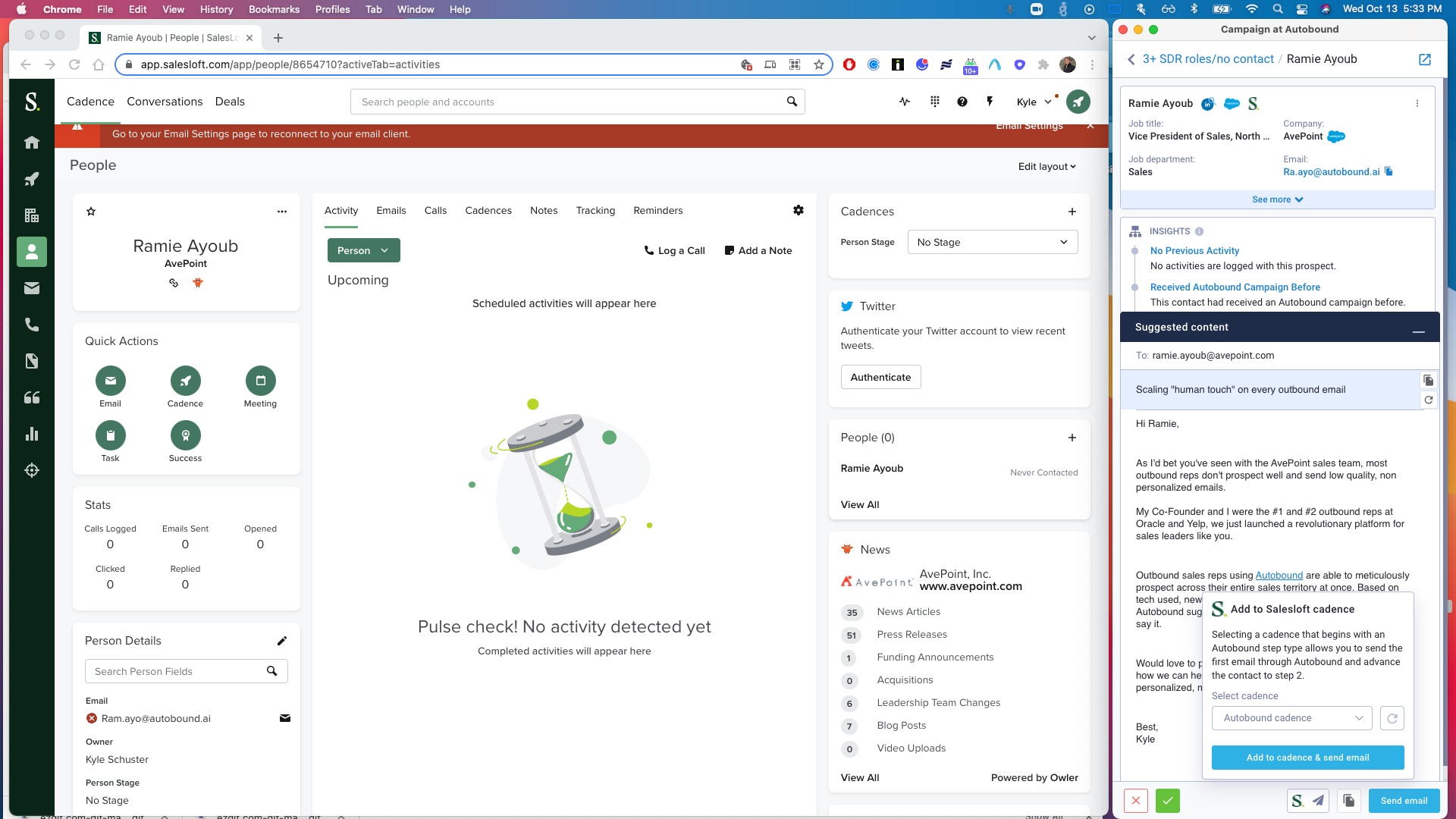Click the Email quick action icon
Screen dimensions: 1456x819
point(110,381)
